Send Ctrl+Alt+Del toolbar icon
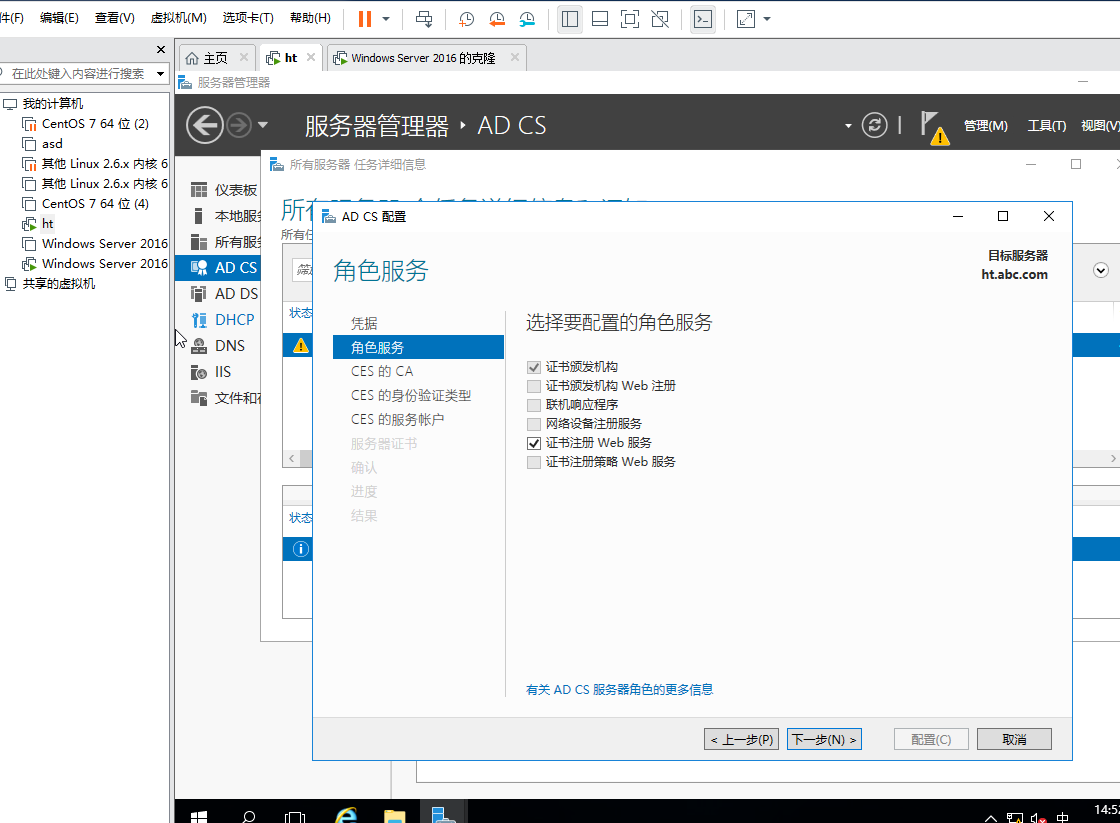The height and width of the screenshot is (823, 1120). [424, 19]
